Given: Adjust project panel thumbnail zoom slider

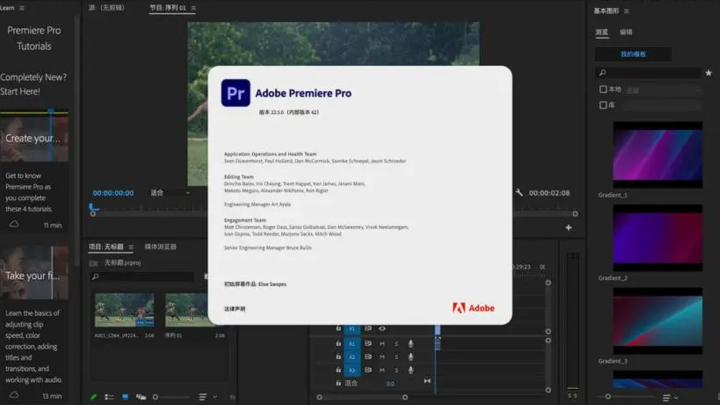Looking at the screenshot, I should click(x=155, y=397).
